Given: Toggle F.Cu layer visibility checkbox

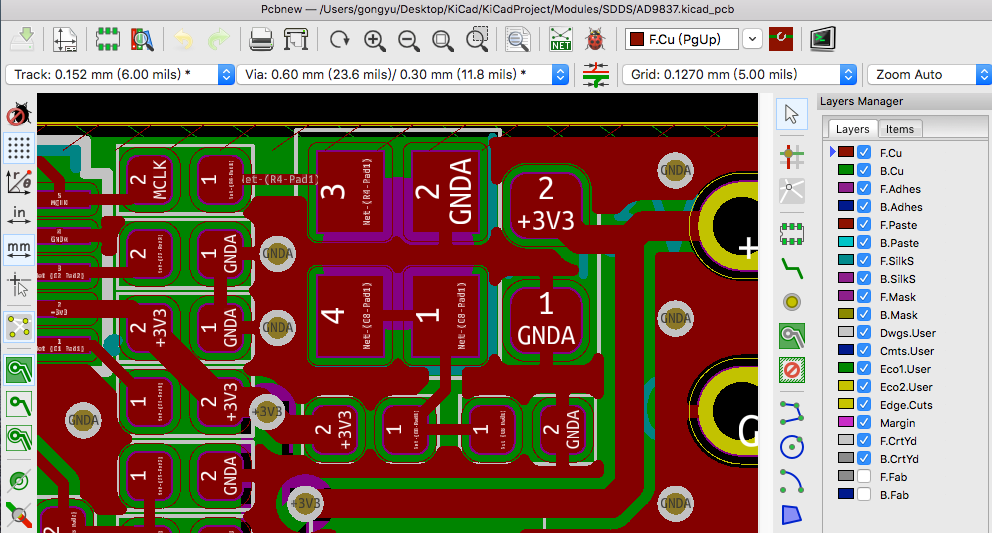Looking at the screenshot, I should pyautogui.click(x=864, y=153).
